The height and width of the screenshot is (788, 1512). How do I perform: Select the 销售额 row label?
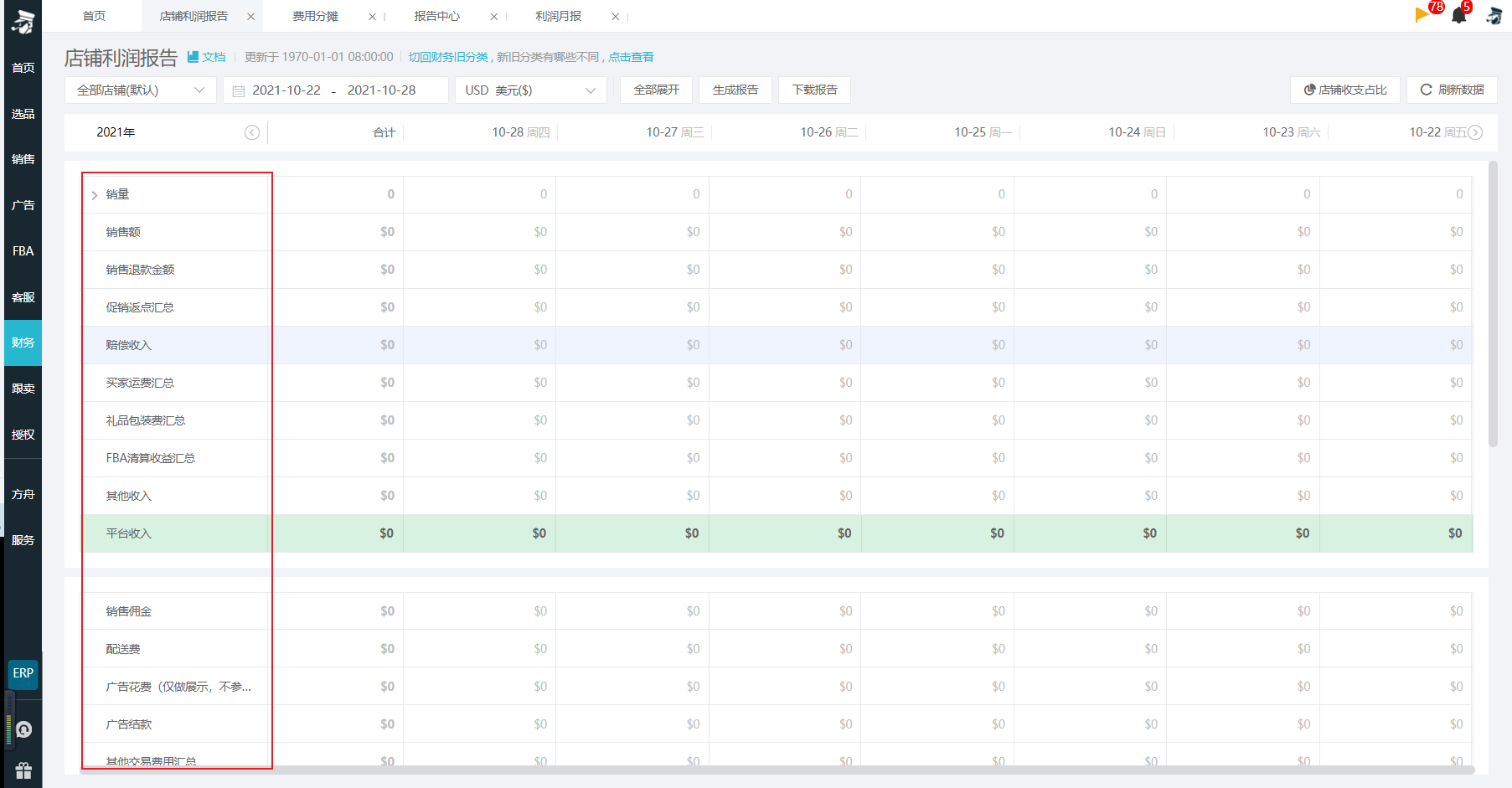click(x=123, y=232)
